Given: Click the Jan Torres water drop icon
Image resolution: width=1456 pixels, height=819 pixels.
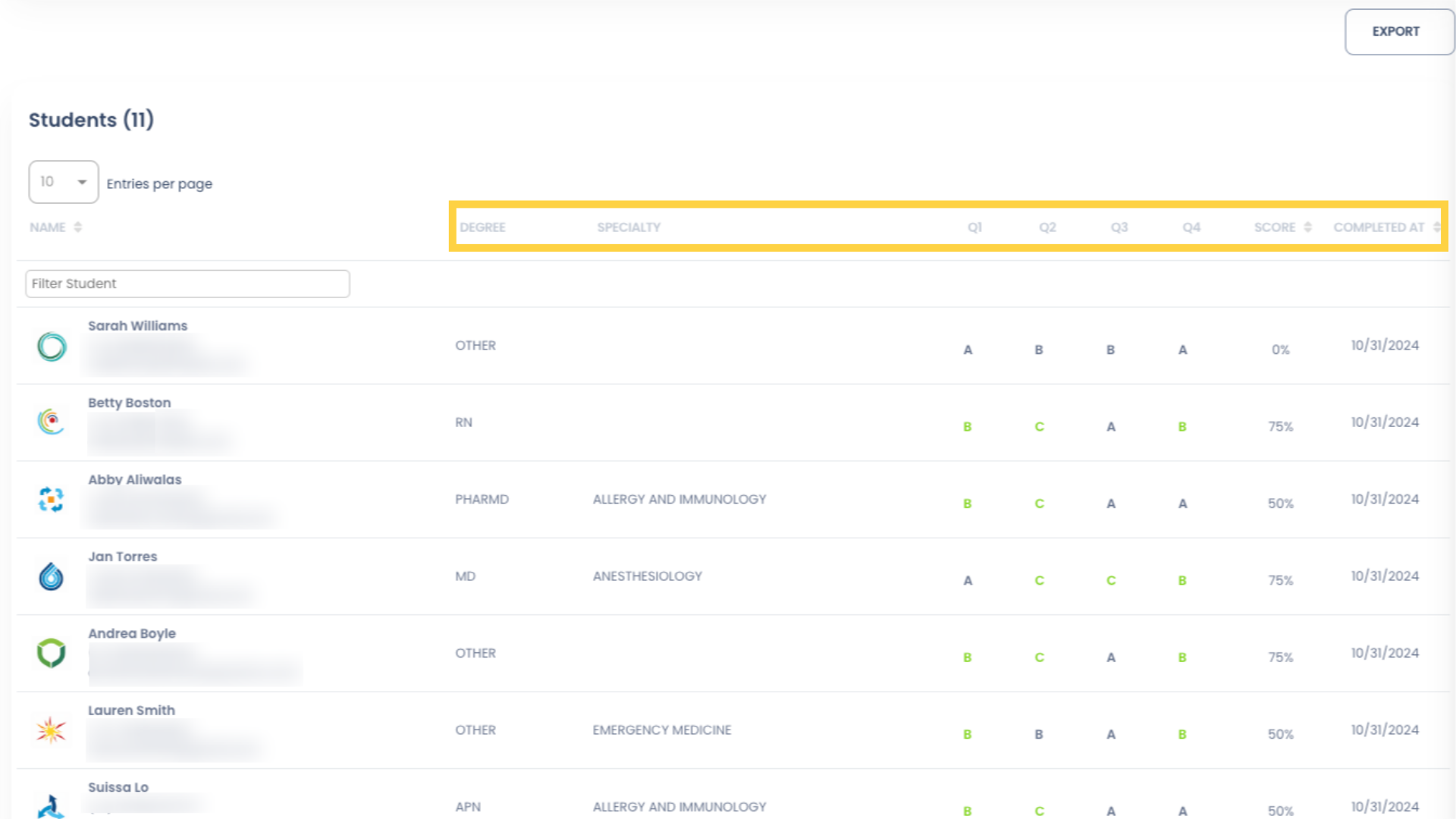Looking at the screenshot, I should pos(51,576).
